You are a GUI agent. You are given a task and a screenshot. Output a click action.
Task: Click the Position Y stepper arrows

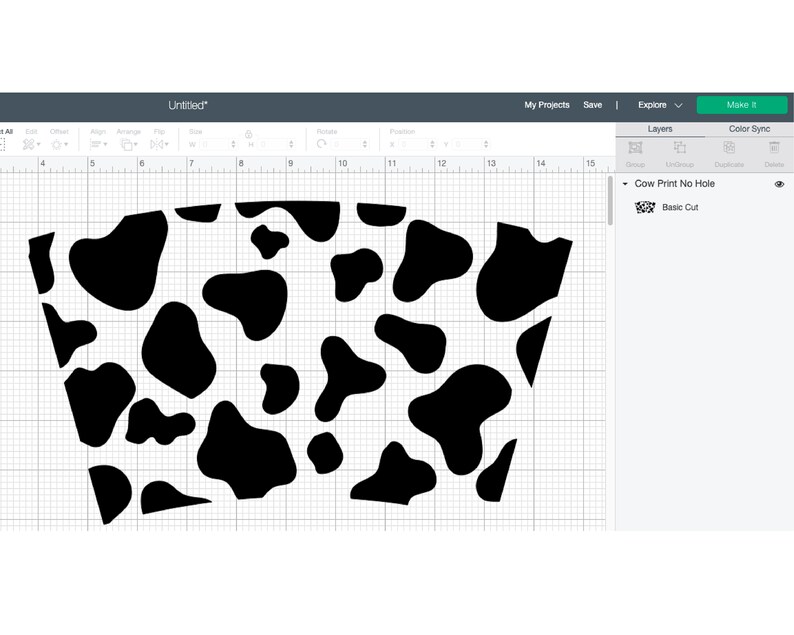[x=486, y=144]
